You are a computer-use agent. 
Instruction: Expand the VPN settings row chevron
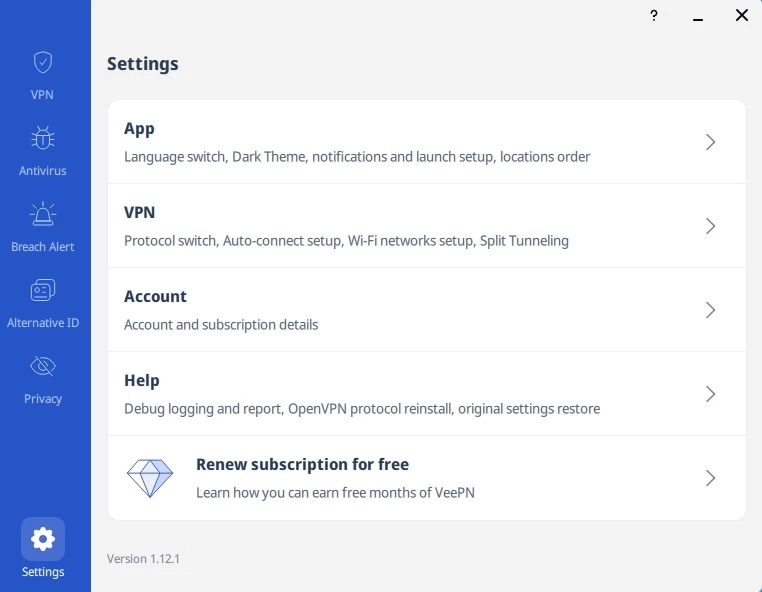click(x=711, y=226)
